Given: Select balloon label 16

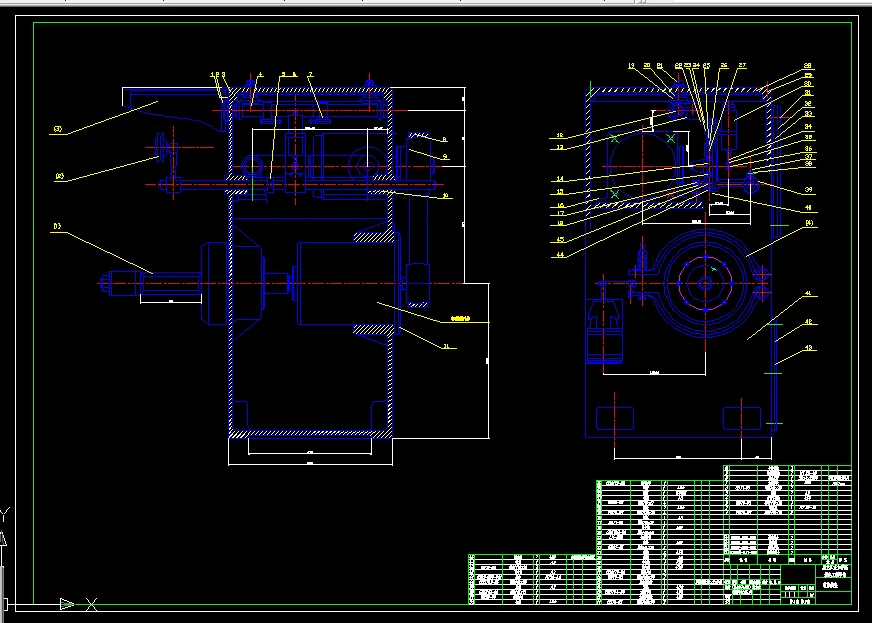Looking at the screenshot, I should (560, 205).
